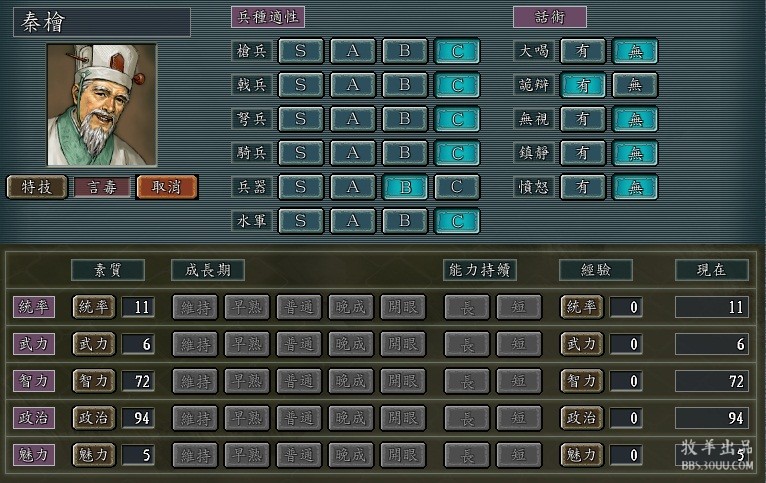766x483 pixels.
Task: Open the 兵種適性 section header
Action: [x=268, y=17]
